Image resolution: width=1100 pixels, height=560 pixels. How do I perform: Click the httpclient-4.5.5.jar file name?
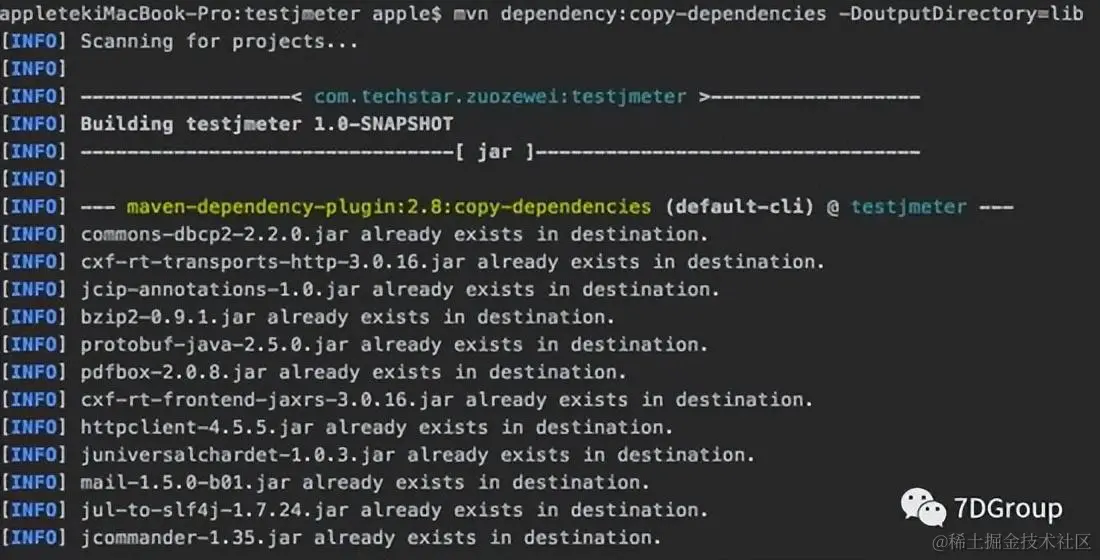197,427
